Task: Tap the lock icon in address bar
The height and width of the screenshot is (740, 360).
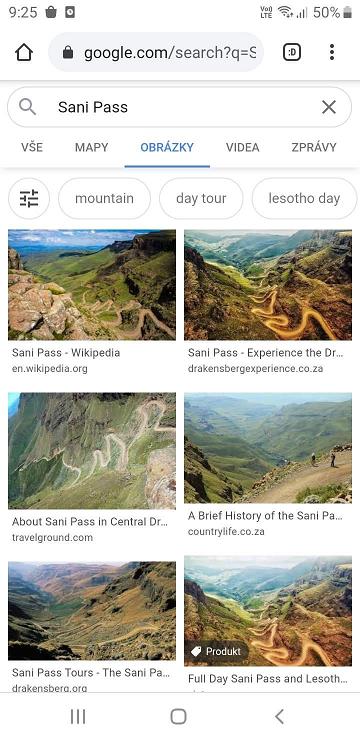Action: point(68,52)
